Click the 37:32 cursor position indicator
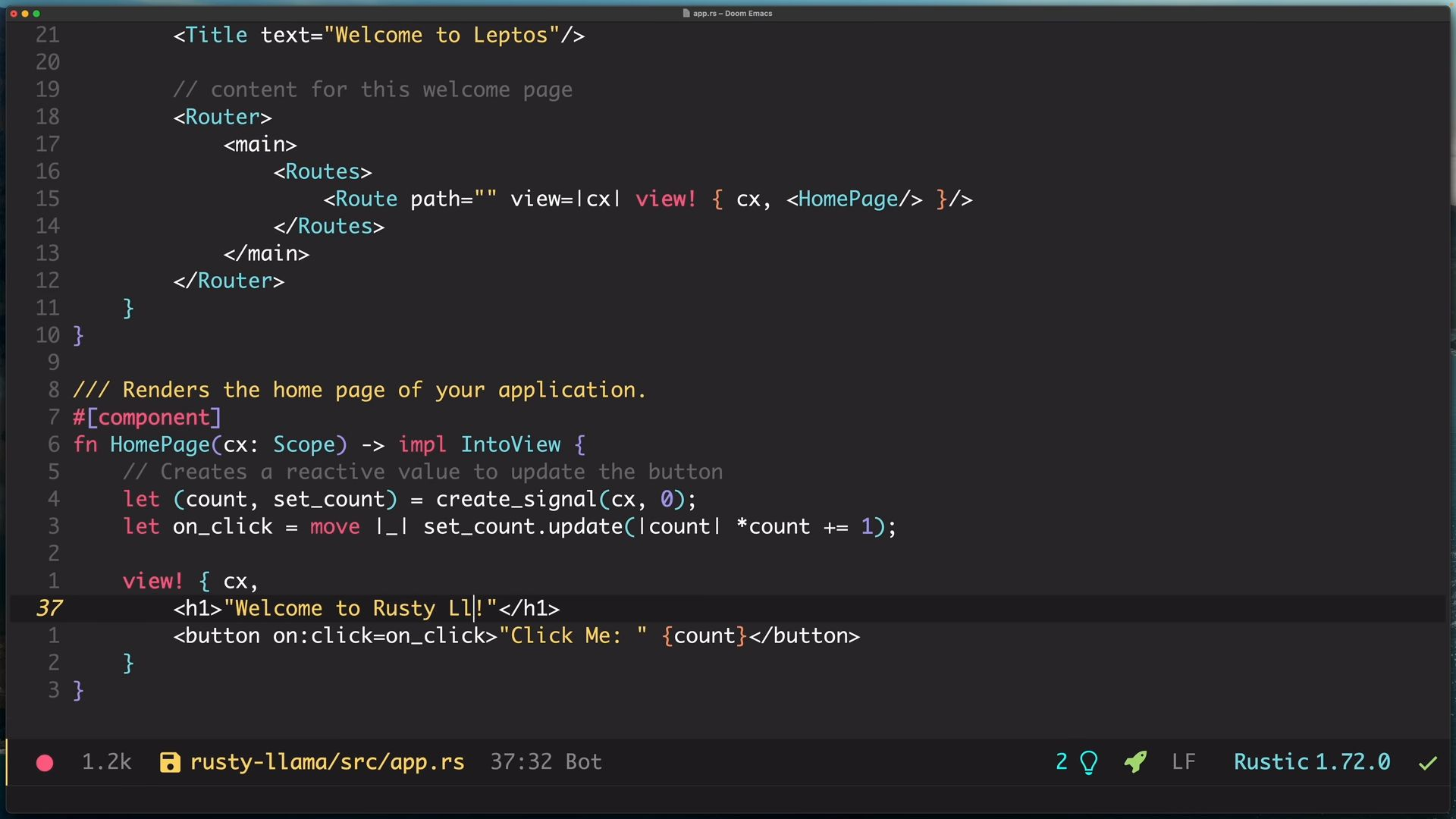Viewport: 1456px width, 819px height. (520, 762)
